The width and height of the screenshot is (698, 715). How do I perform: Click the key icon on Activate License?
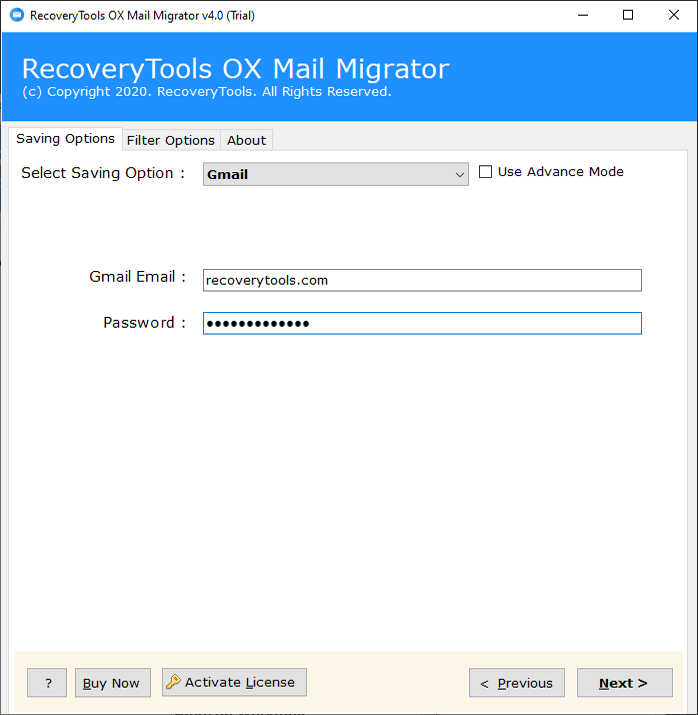[x=173, y=682]
